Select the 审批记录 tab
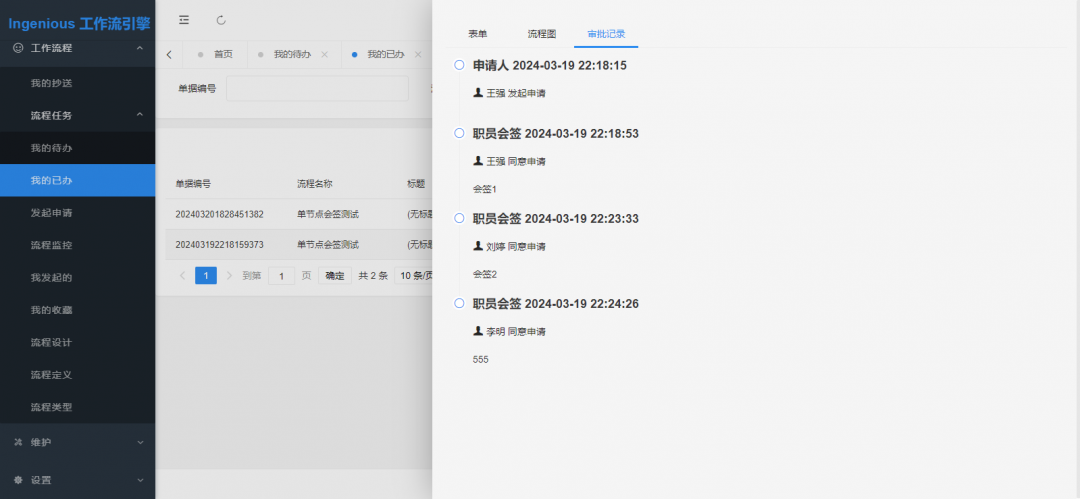 tap(606, 34)
